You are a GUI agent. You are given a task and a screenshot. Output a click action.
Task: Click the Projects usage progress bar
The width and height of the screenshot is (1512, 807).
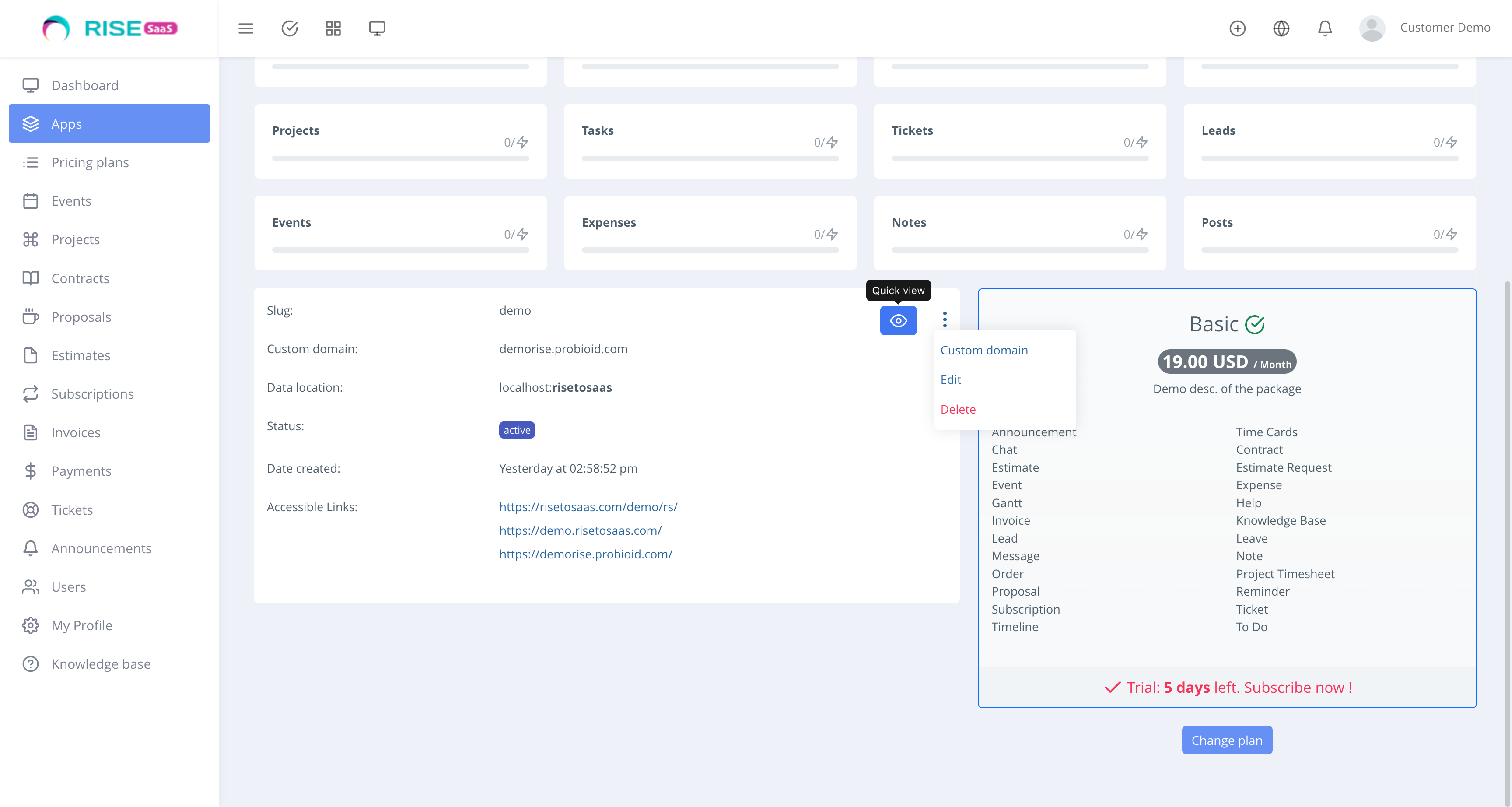(401, 158)
